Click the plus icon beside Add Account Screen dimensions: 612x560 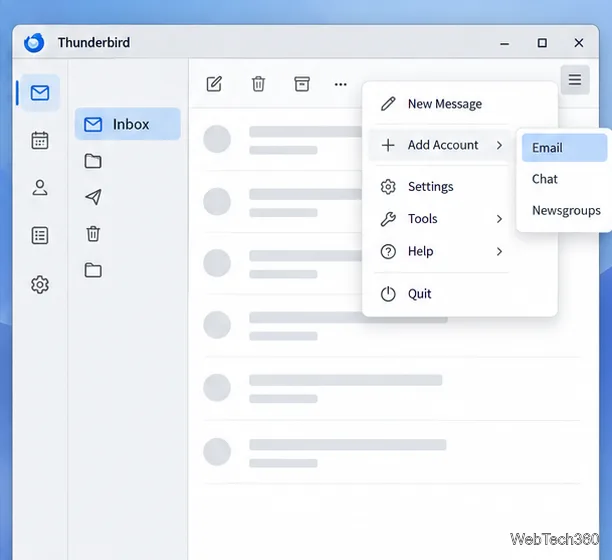tap(388, 145)
